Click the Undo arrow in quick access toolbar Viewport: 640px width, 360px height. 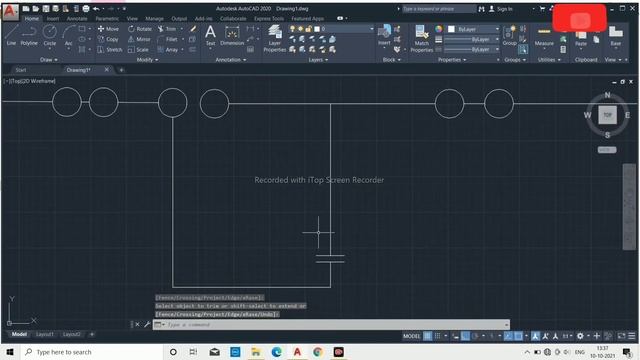96,9
